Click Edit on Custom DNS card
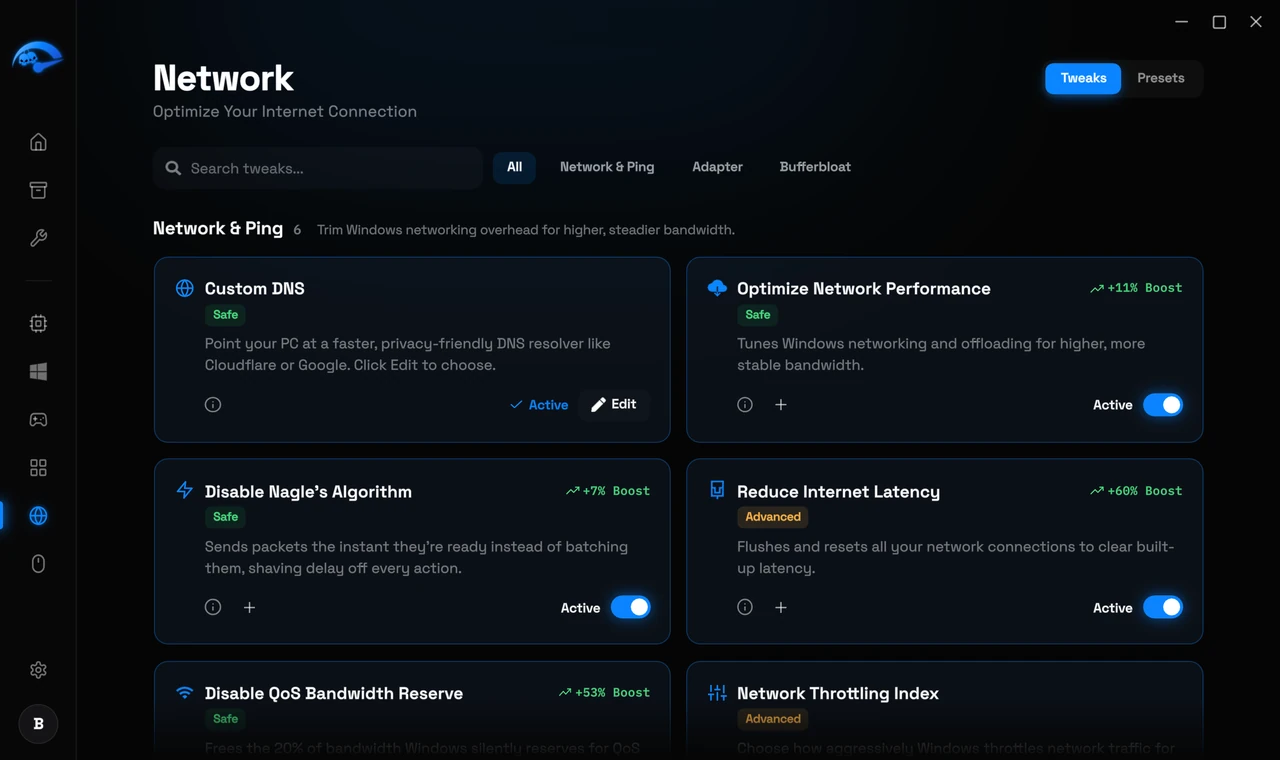Viewport: 1280px width, 760px height. 614,404
